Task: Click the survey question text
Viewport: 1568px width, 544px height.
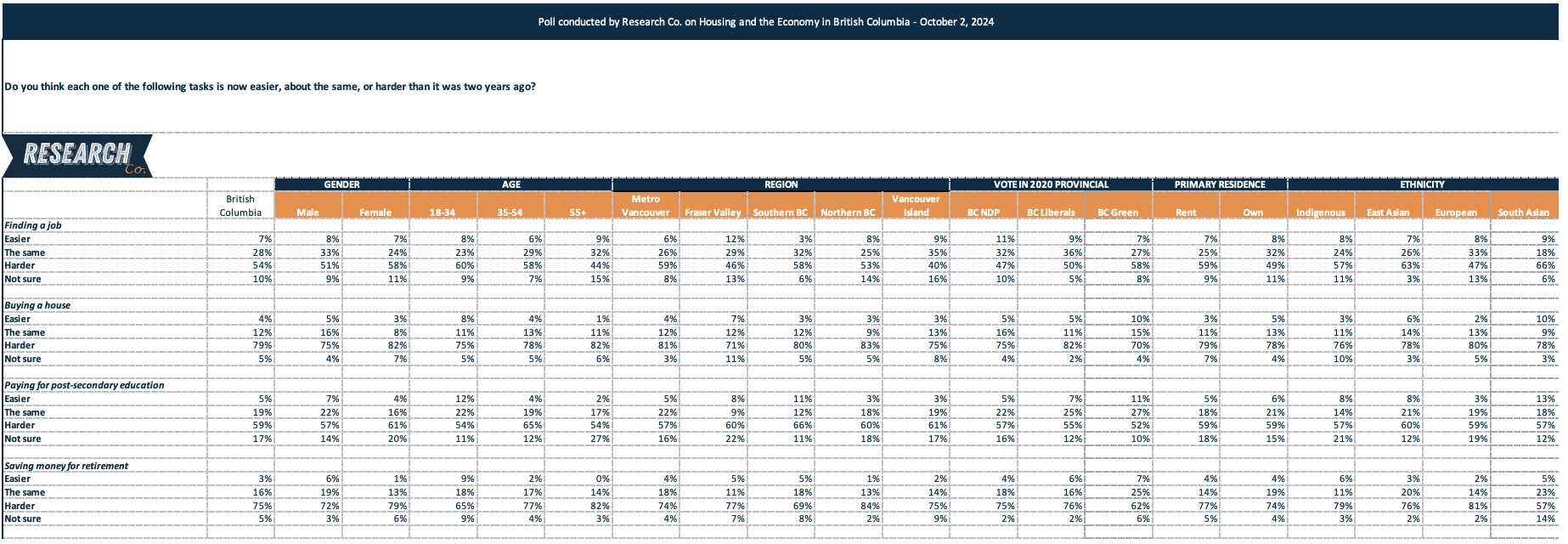Action: pos(270,87)
